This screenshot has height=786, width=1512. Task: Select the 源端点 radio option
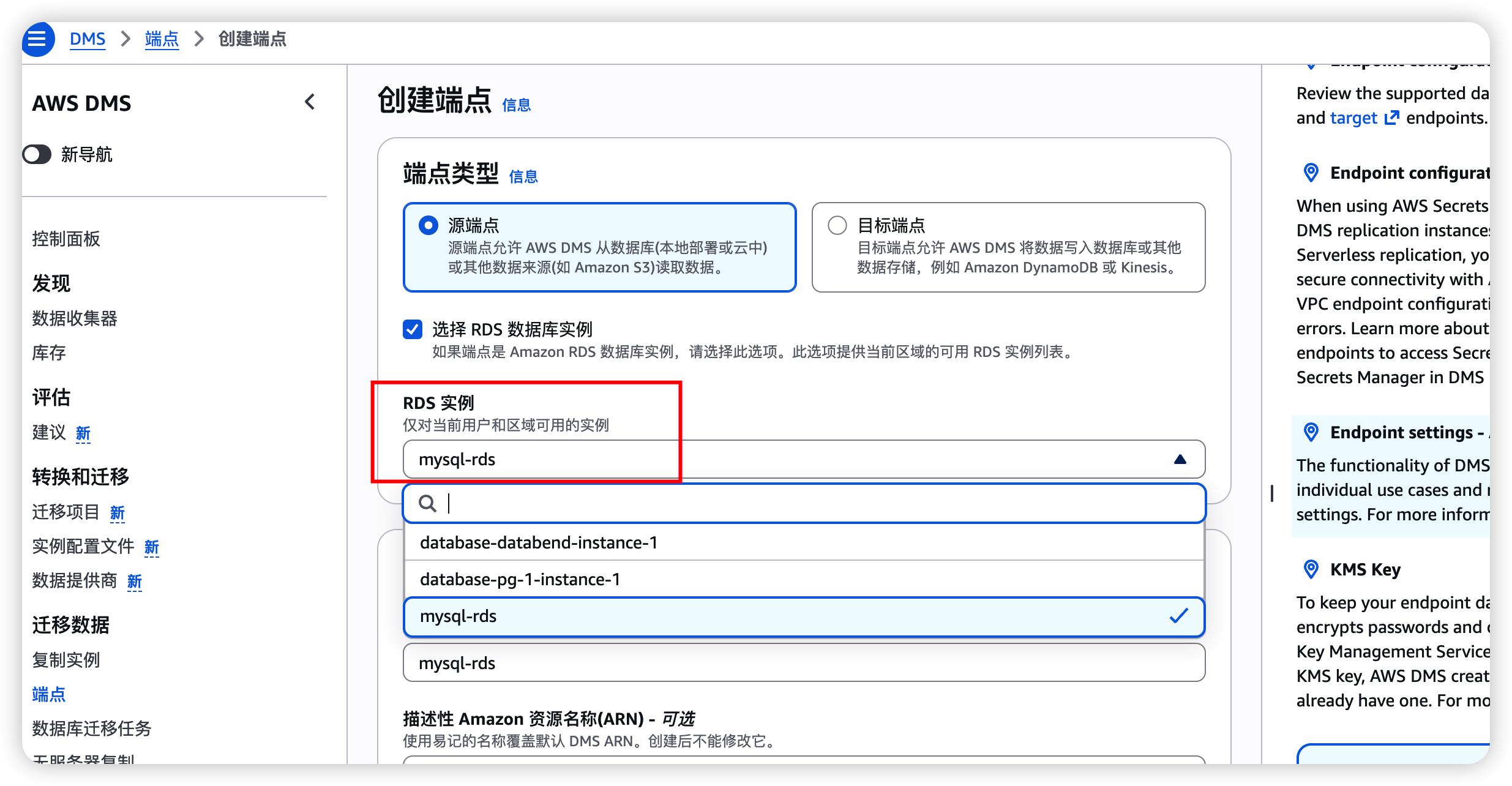click(429, 225)
